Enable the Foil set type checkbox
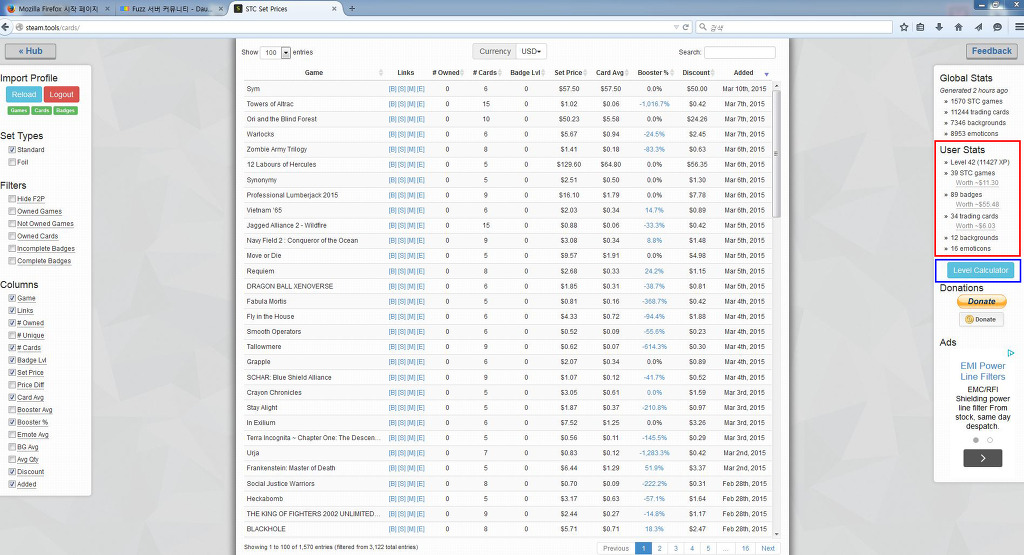This screenshot has width=1024, height=555. pyautogui.click(x=12, y=161)
